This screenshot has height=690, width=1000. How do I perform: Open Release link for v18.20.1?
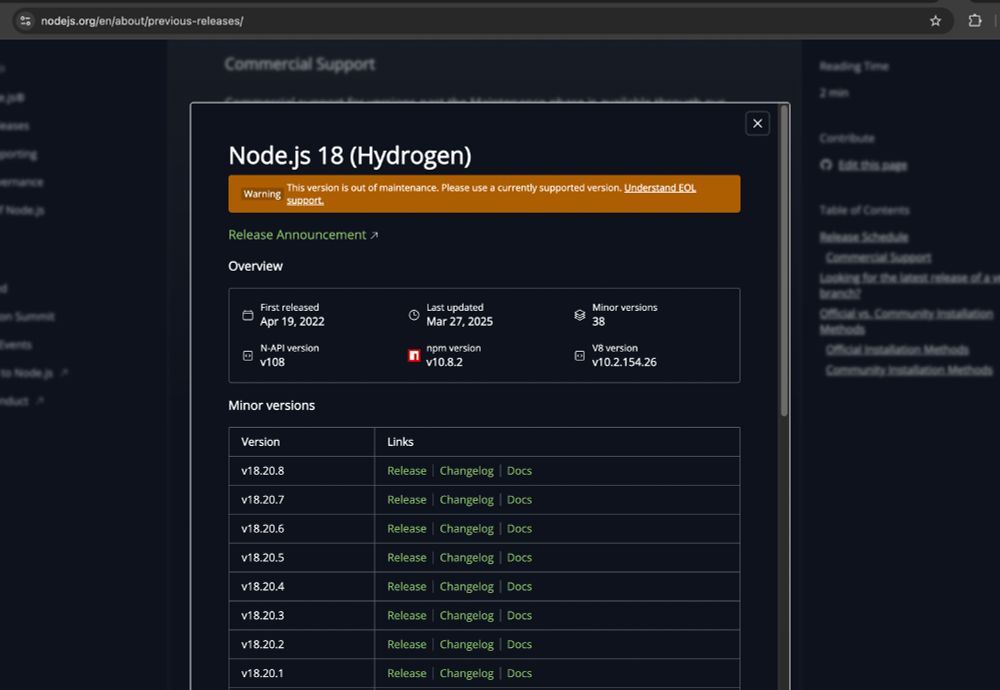(407, 673)
